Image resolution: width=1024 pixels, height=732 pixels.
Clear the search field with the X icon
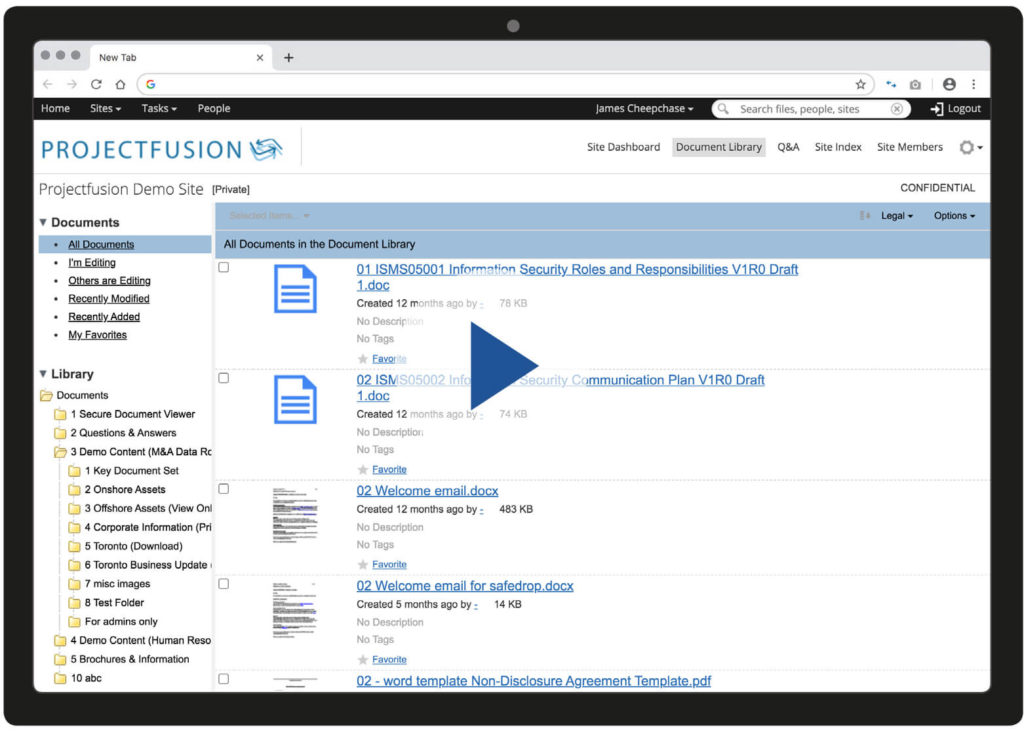tap(897, 109)
